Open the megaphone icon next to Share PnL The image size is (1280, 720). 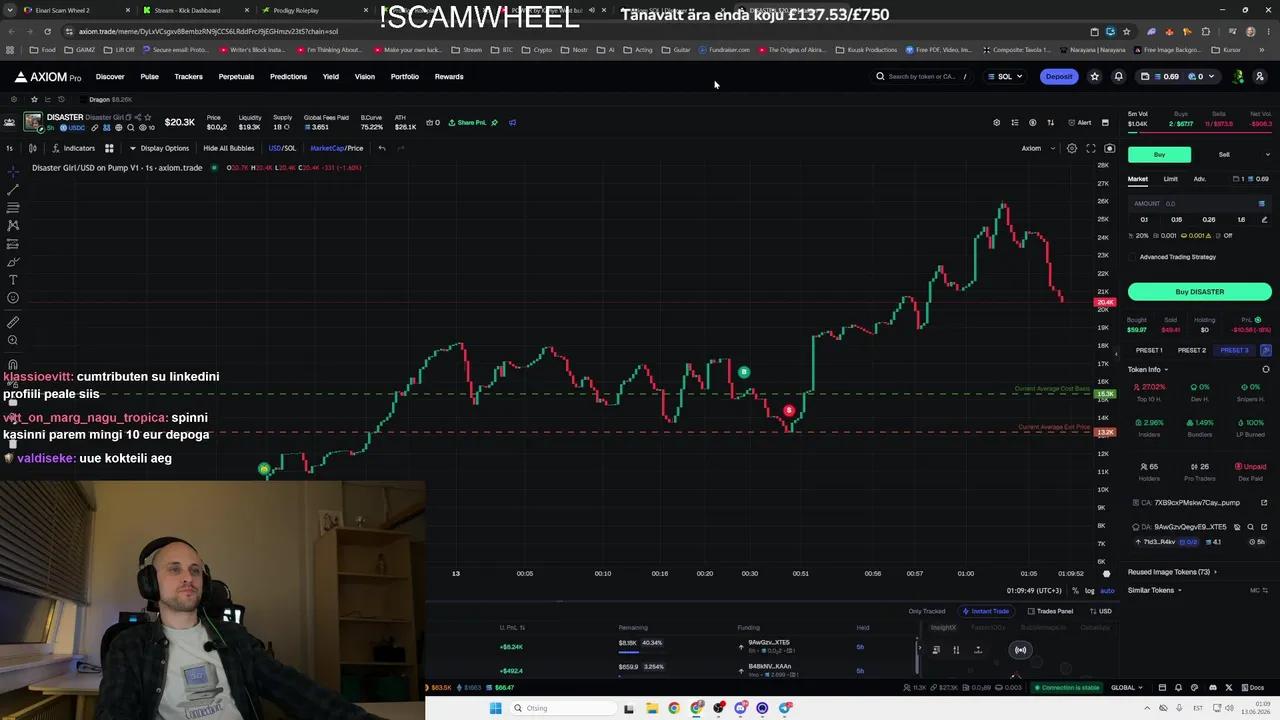point(512,122)
